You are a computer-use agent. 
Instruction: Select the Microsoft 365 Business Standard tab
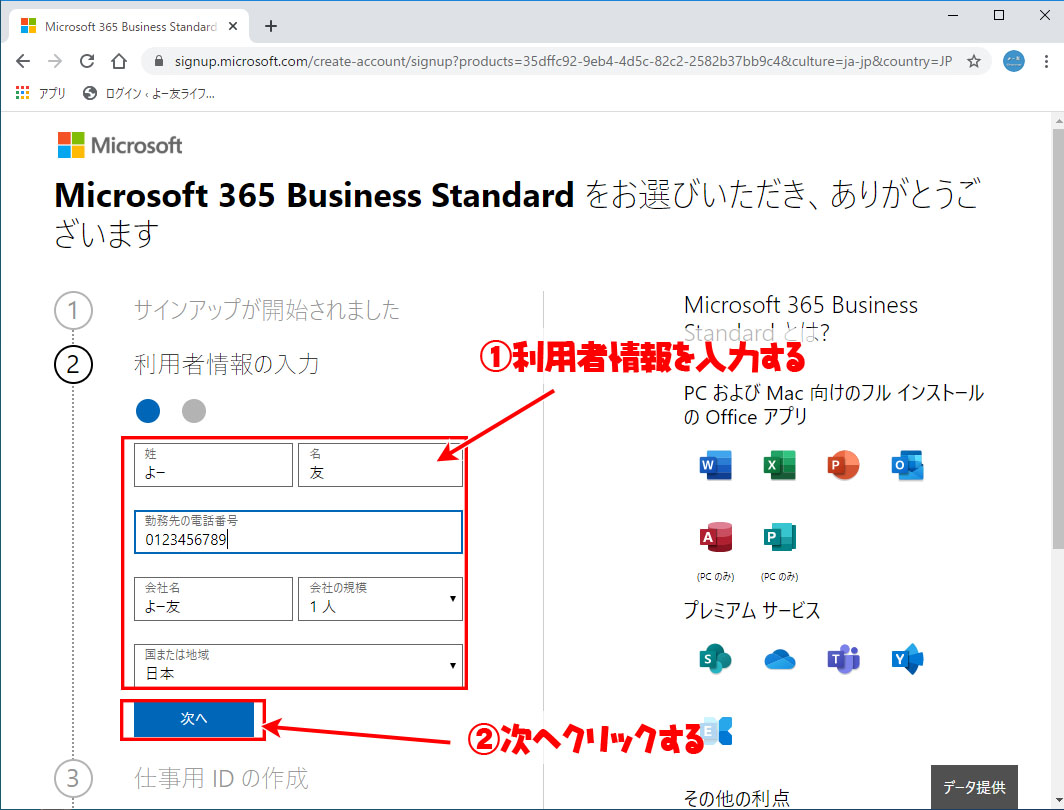129,26
